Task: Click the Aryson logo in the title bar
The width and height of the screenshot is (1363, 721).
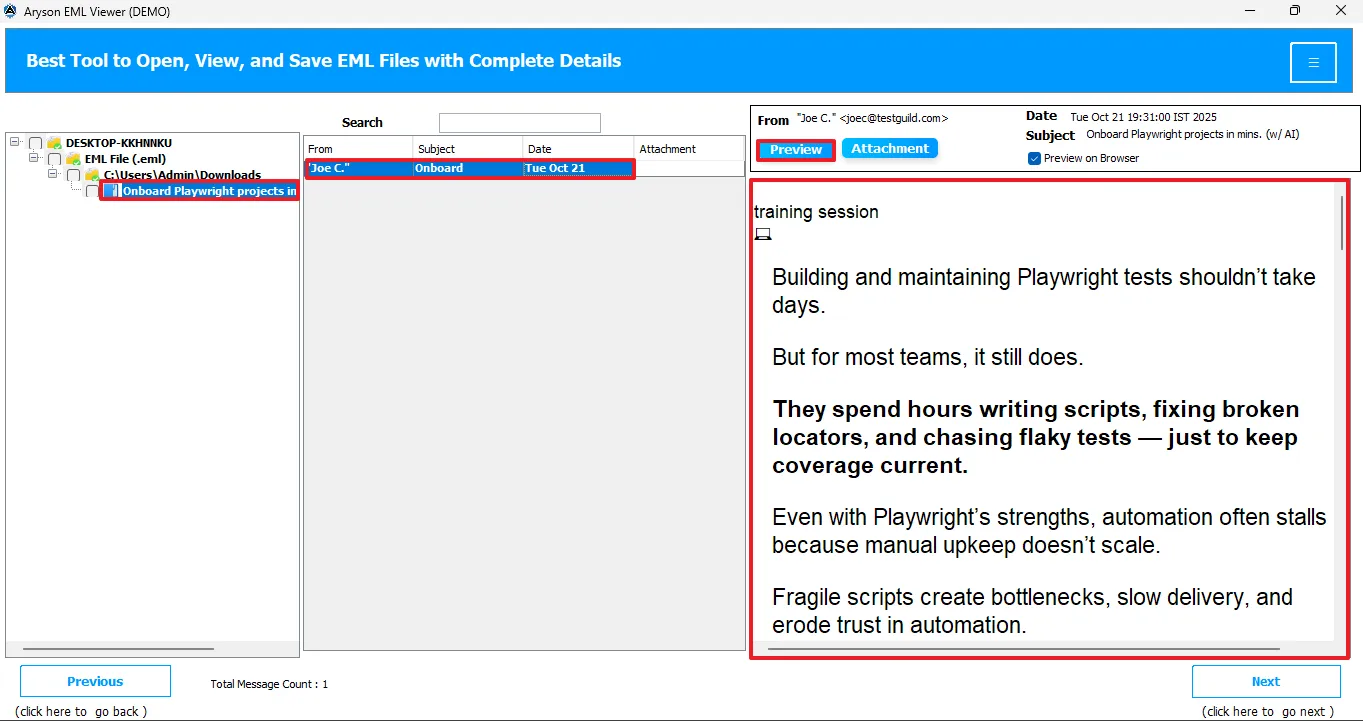Action: click(11, 11)
